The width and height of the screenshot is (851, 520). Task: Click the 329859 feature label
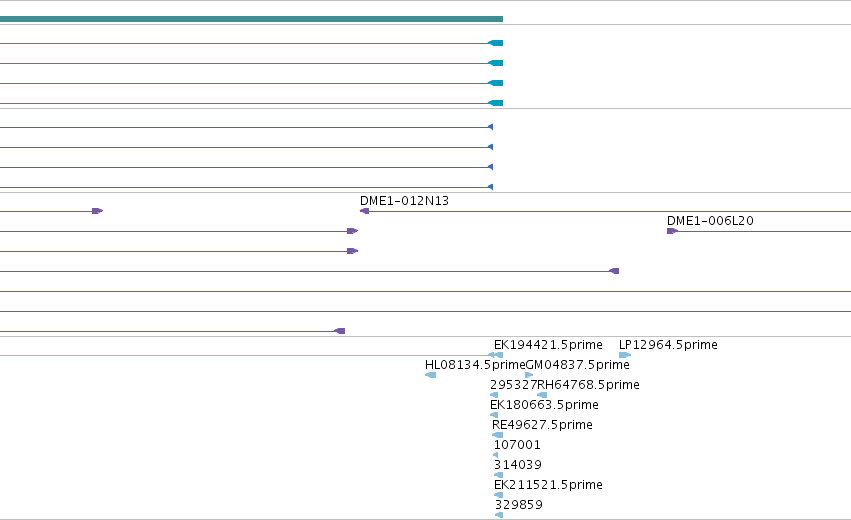[x=519, y=505]
